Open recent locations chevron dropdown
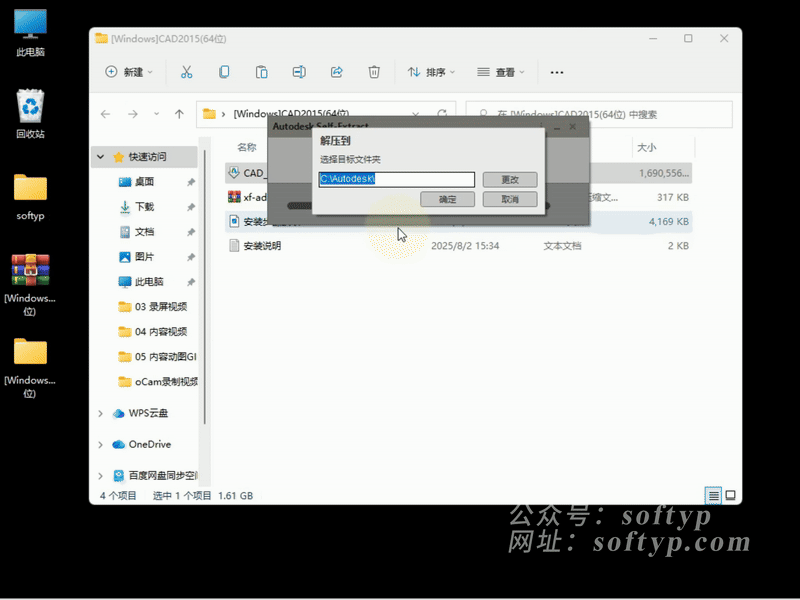 [157, 114]
